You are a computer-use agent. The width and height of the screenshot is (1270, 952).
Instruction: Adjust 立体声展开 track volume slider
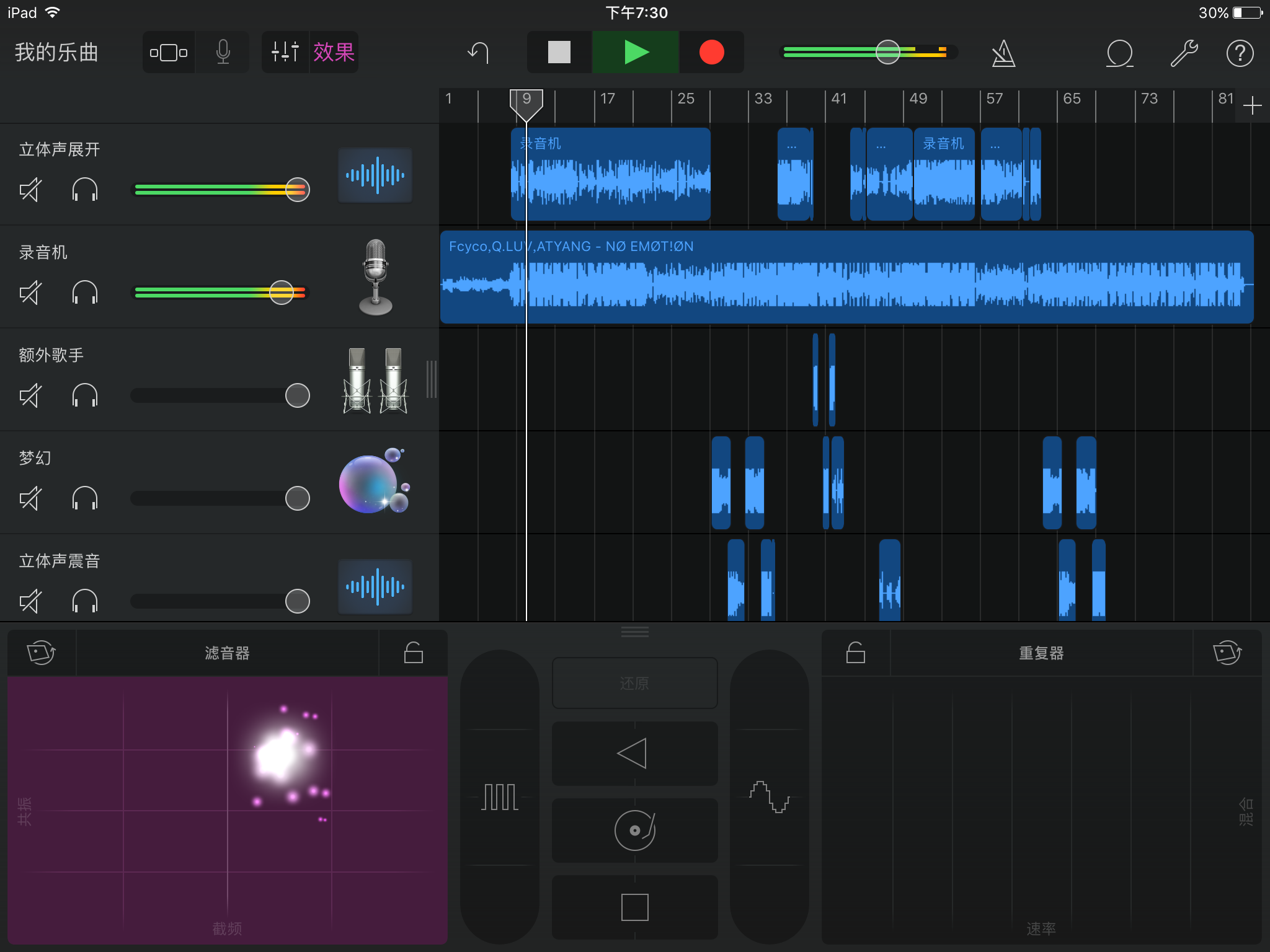click(297, 190)
